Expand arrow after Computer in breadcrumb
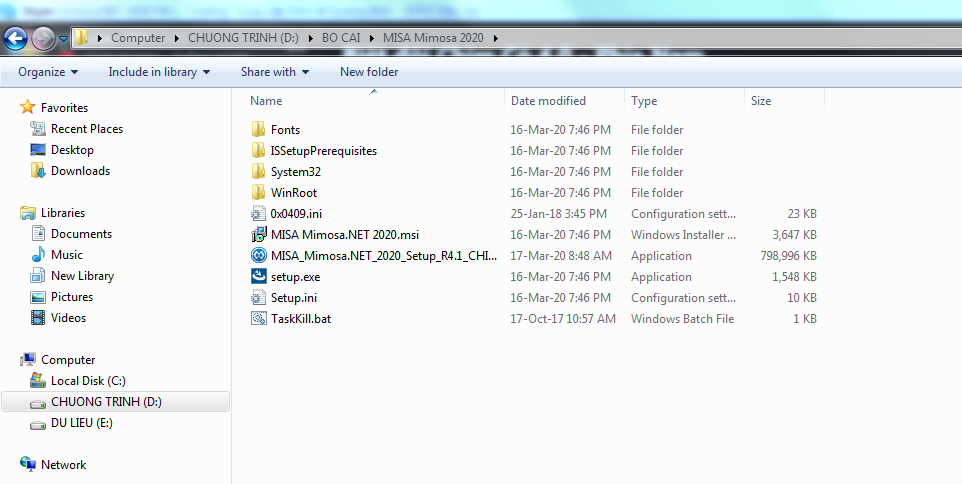962x484 pixels. tap(177, 38)
